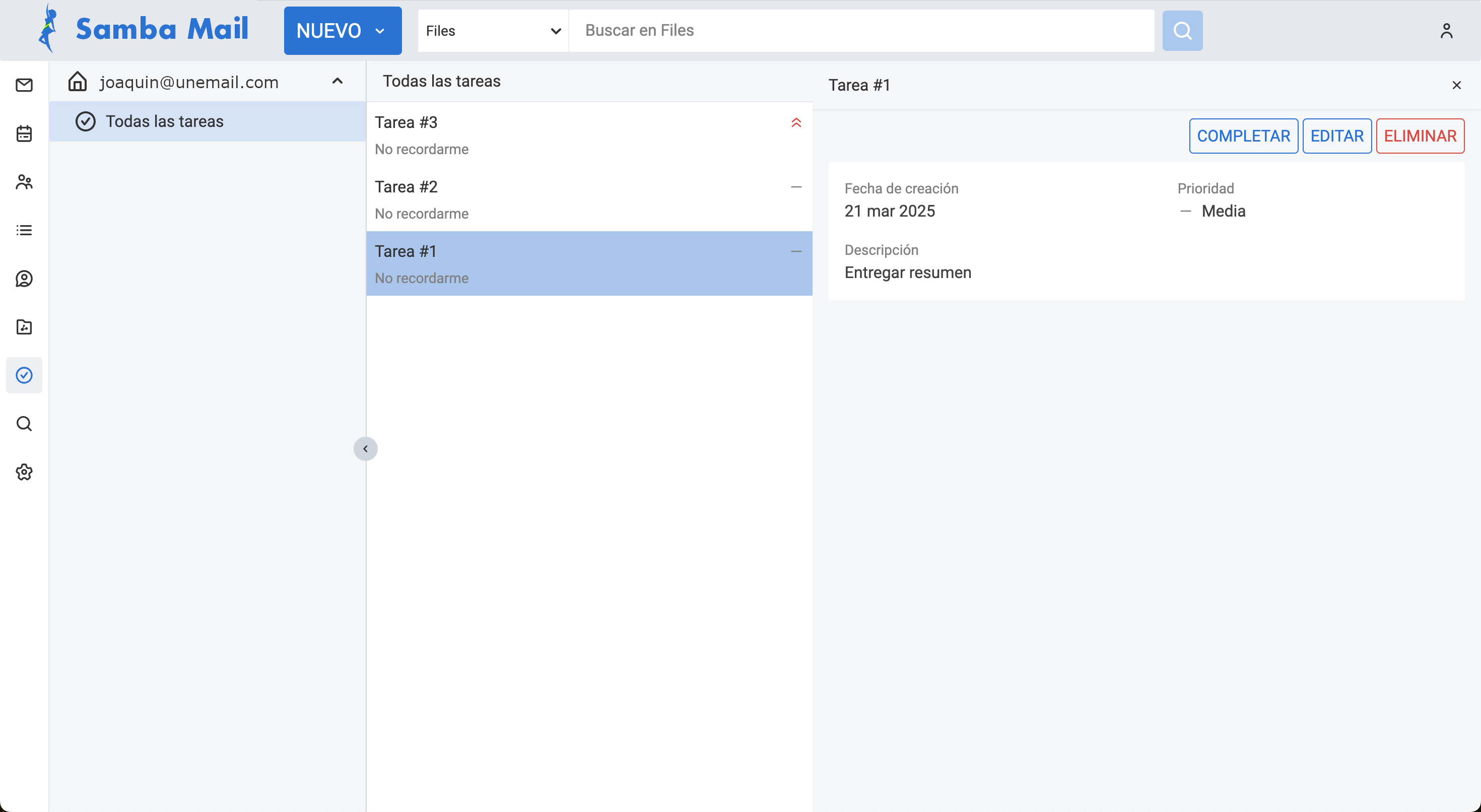Screen dimensions: 1481x812
Task: Open the Files folder icon in sidebar
Action: point(24,327)
